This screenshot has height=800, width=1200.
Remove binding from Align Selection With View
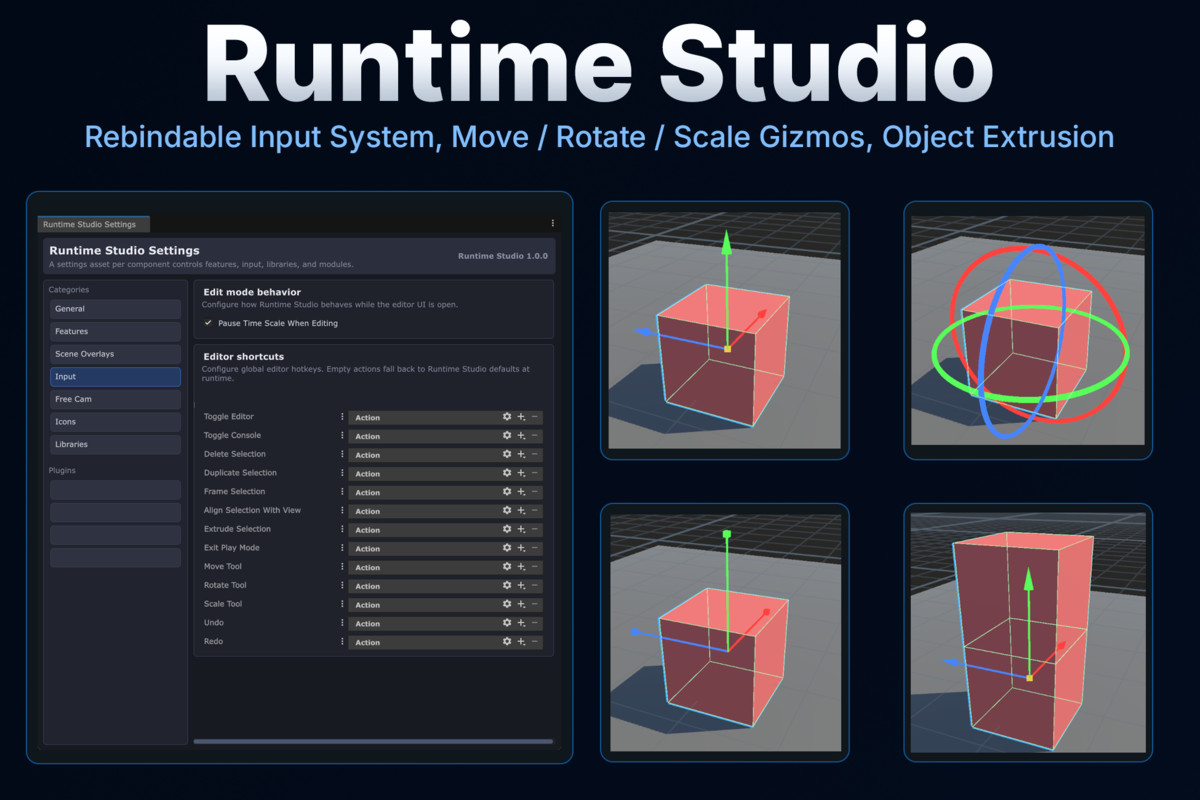[535, 511]
